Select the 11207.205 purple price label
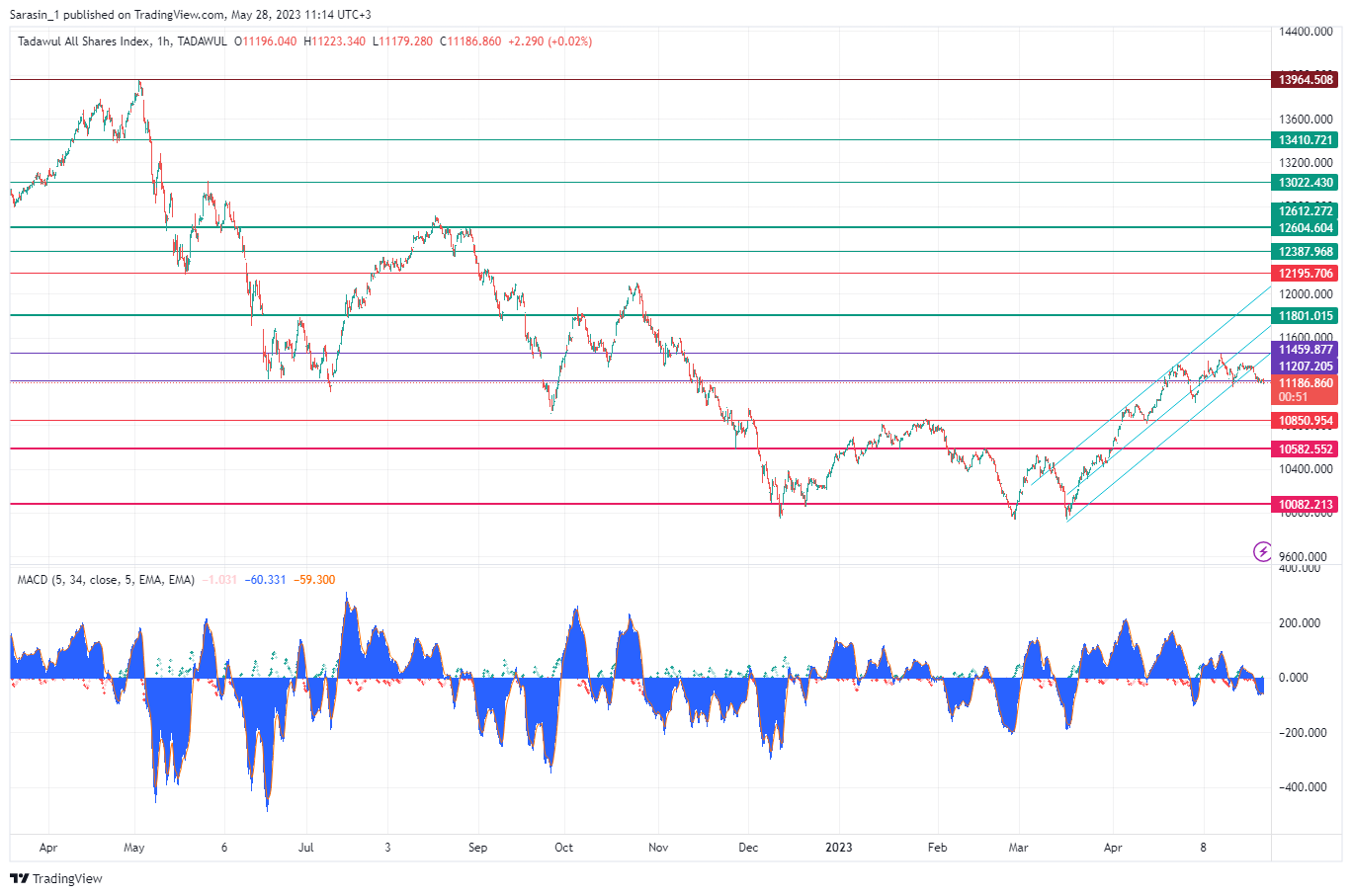Image resolution: width=1352 pixels, height=896 pixels. [x=1305, y=367]
